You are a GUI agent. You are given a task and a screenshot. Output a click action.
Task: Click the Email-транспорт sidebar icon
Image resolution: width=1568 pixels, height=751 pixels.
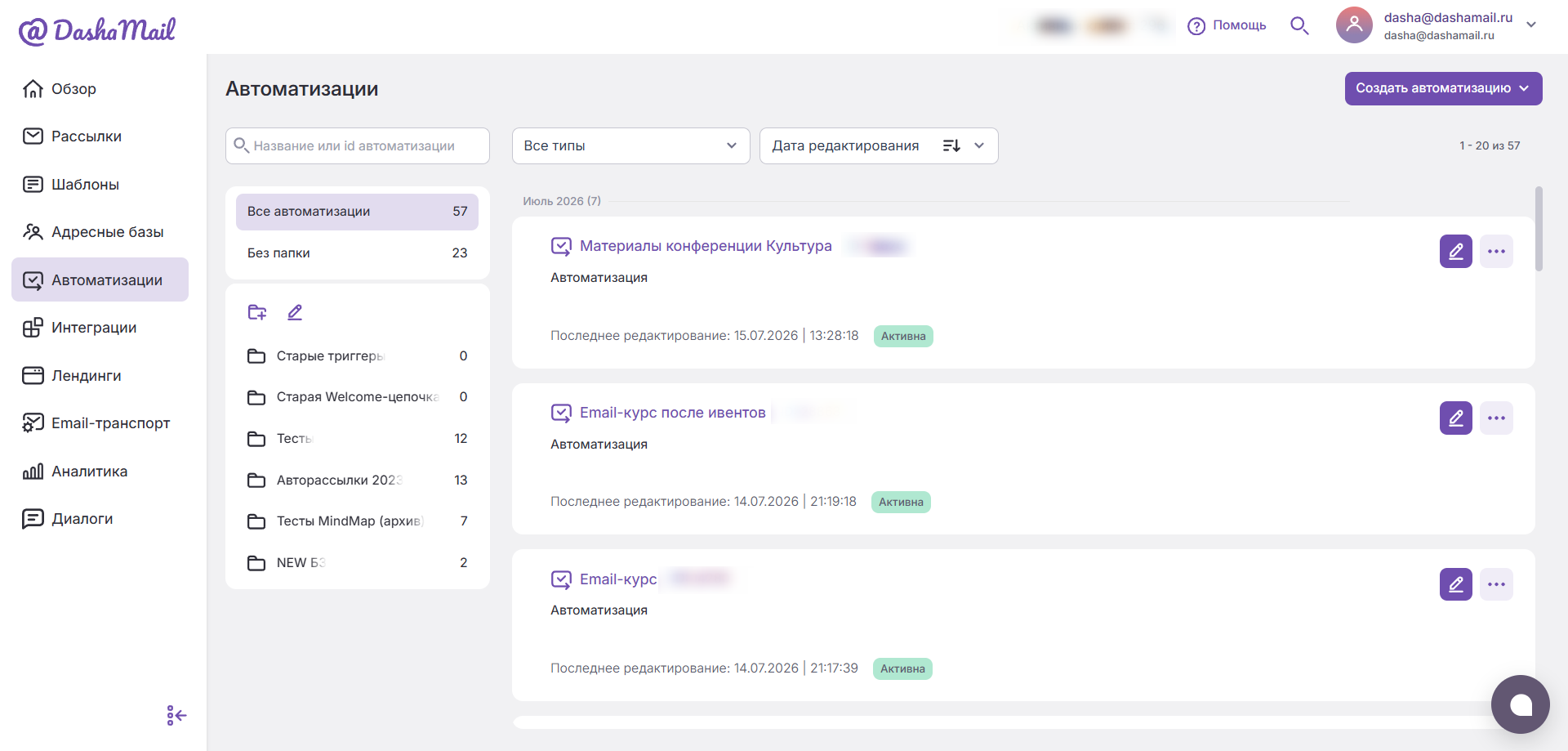[x=33, y=423]
